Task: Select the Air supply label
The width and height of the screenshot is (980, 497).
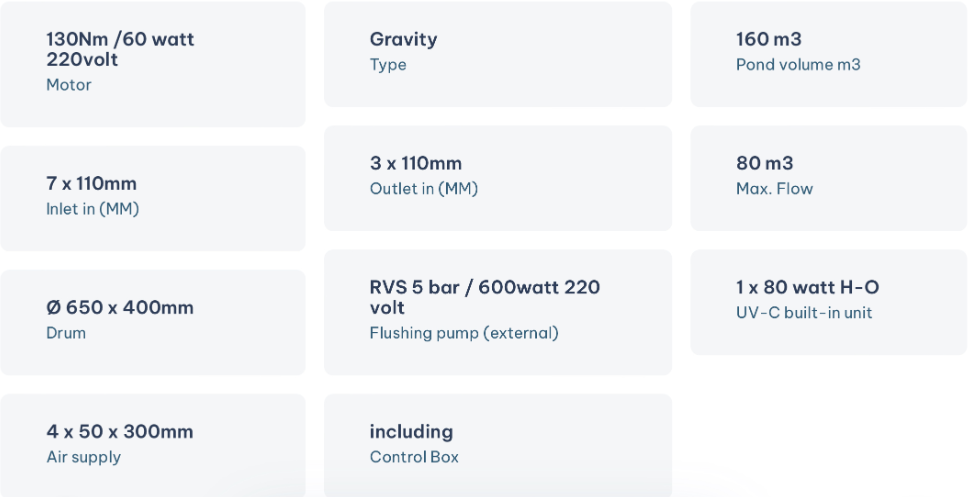Action: pos(84,457)
